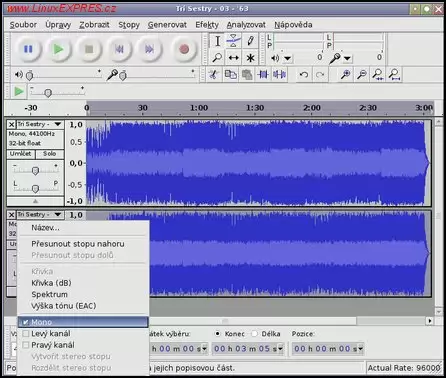Mute first track with Umlčet button
This screenshot has height=378, width=446.
[x=21, y=154]
